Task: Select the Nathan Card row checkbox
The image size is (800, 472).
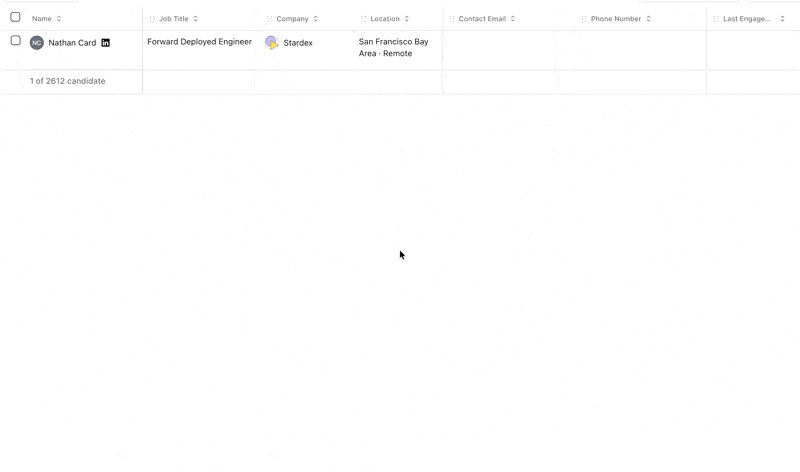Action: [x=16, y=40]
